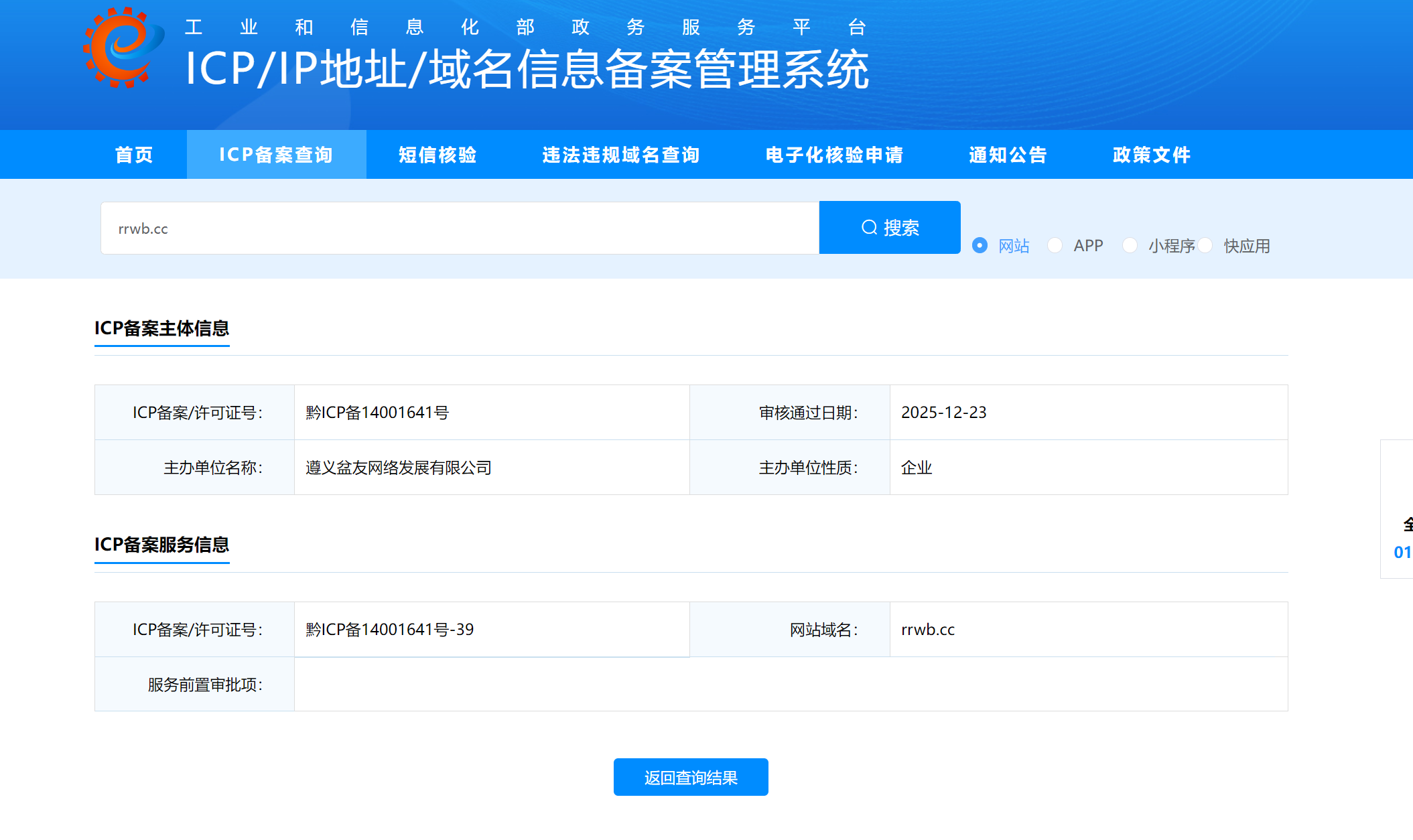Open the 违法违规域名查询 tab

point(620,155)
